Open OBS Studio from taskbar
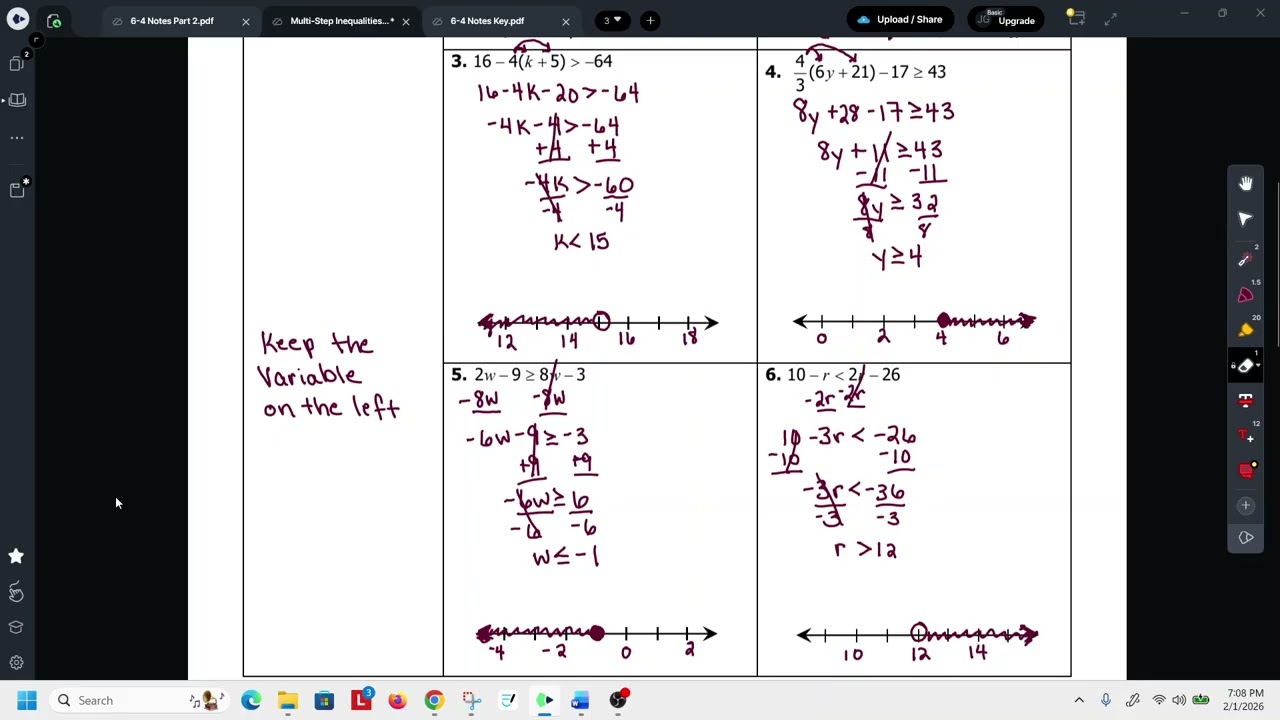1280x720 pixels. (x=618, y=700)
